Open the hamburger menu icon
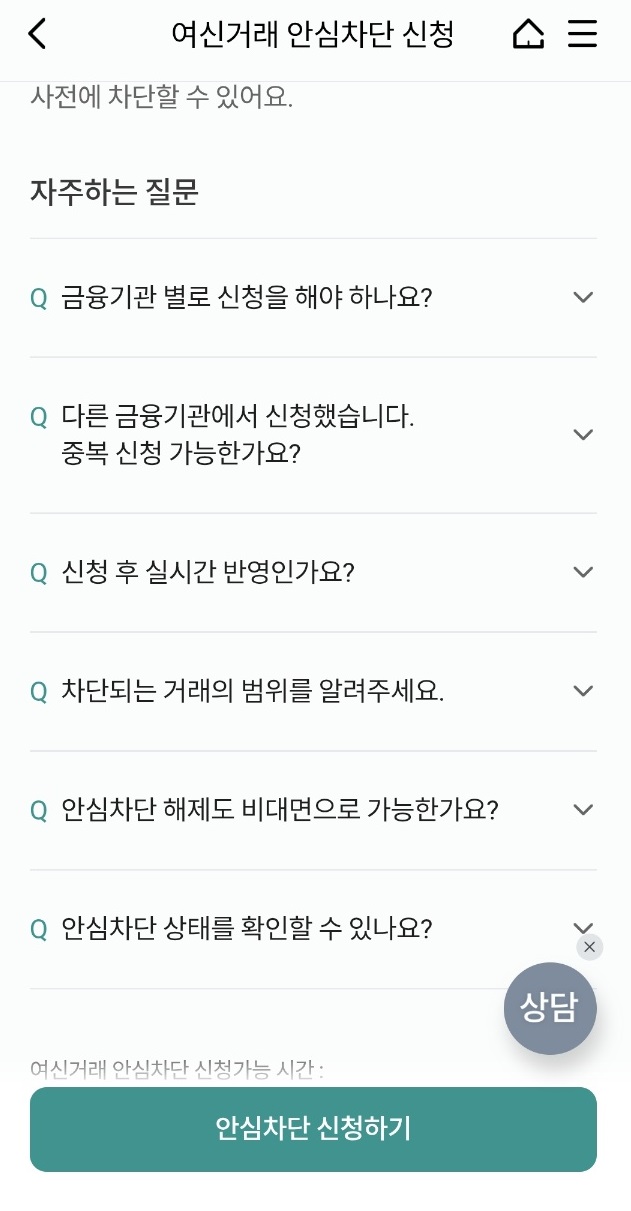The image size is (631, 1211). (x=581, y=33)
